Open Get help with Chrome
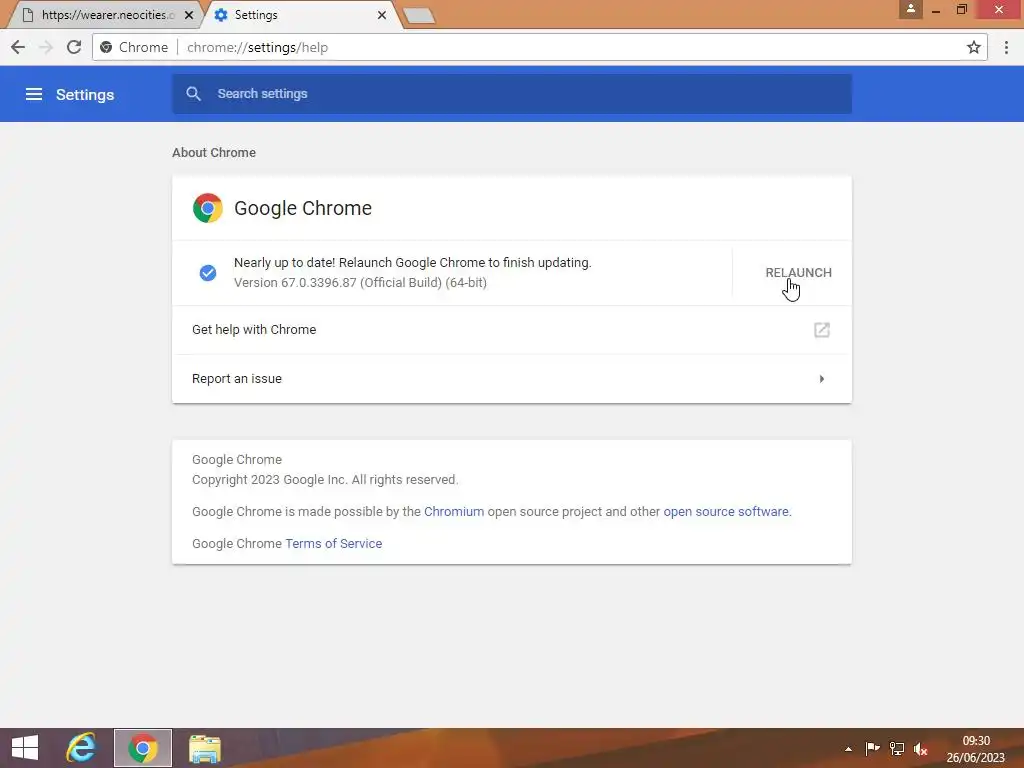 coord(512,330)
